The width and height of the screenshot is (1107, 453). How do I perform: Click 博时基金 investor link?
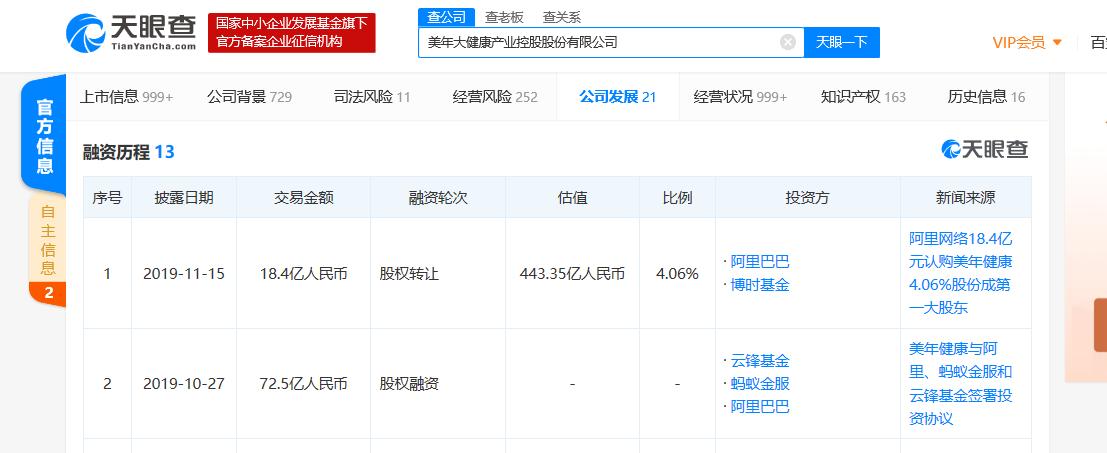pos(760,285)
